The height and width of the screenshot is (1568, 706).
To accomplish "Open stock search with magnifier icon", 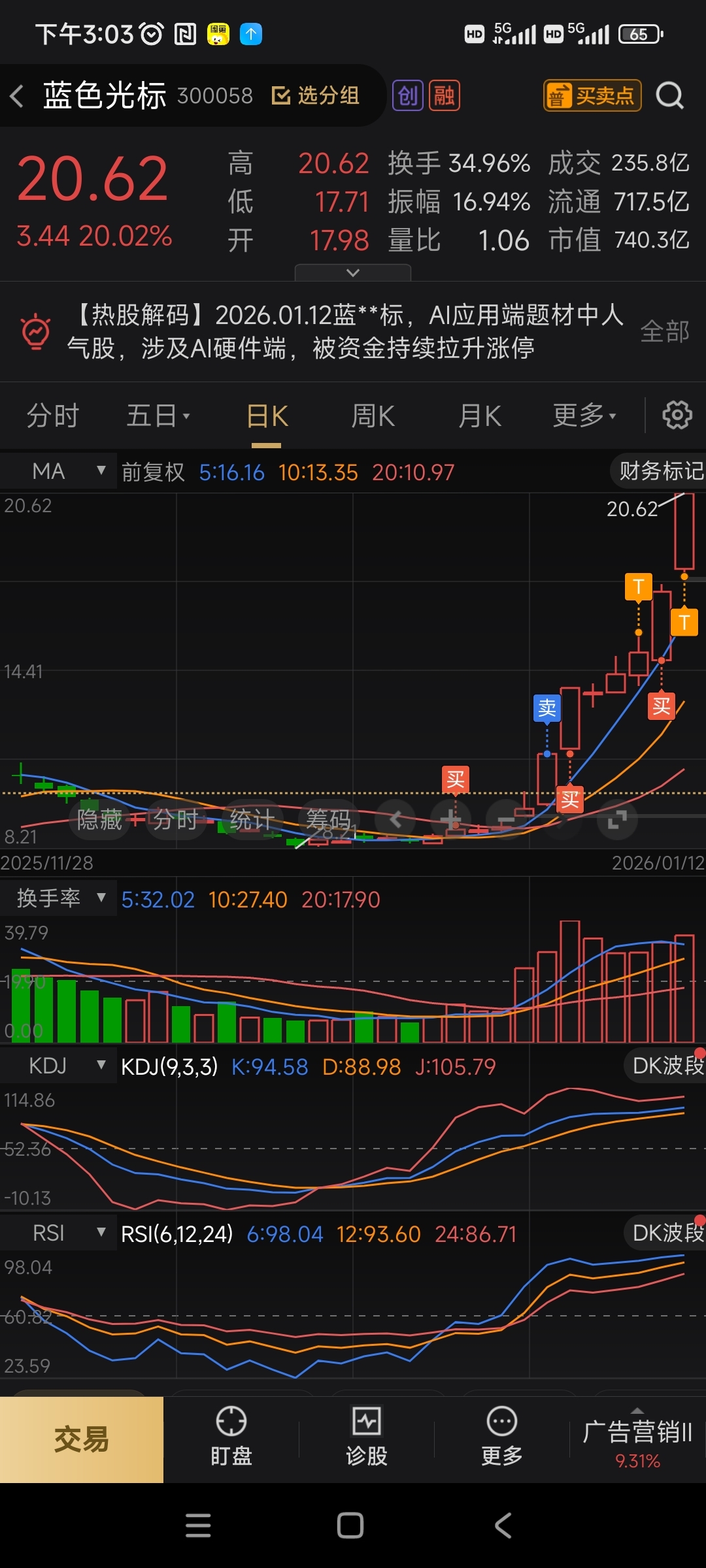I will click(x=670, y=96).
